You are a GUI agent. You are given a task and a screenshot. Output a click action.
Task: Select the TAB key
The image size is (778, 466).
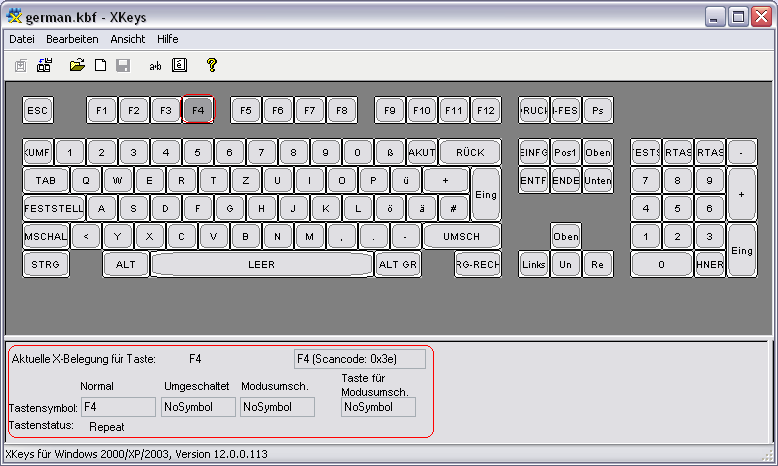pos(46,181)
